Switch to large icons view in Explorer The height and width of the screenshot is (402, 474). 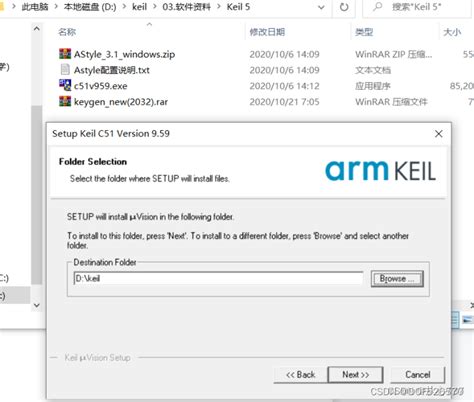click(467, 320)
